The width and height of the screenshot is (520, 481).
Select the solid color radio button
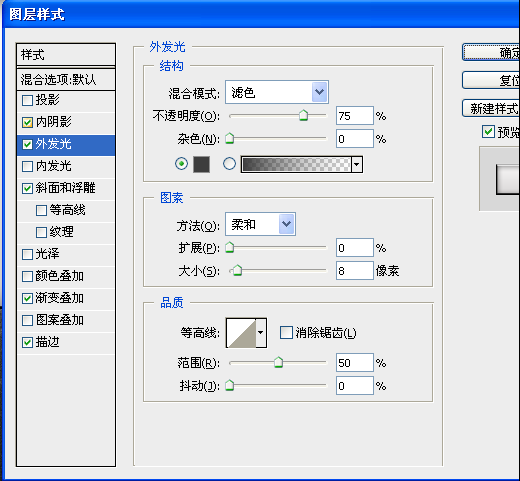click(x=181, y=164)
